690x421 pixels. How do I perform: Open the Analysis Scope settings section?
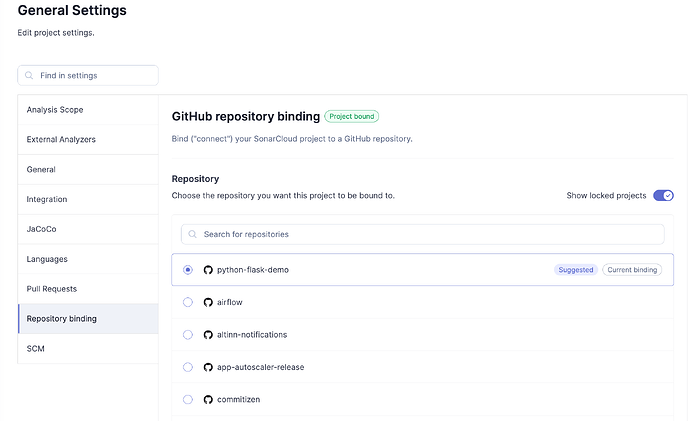point(88,110)
